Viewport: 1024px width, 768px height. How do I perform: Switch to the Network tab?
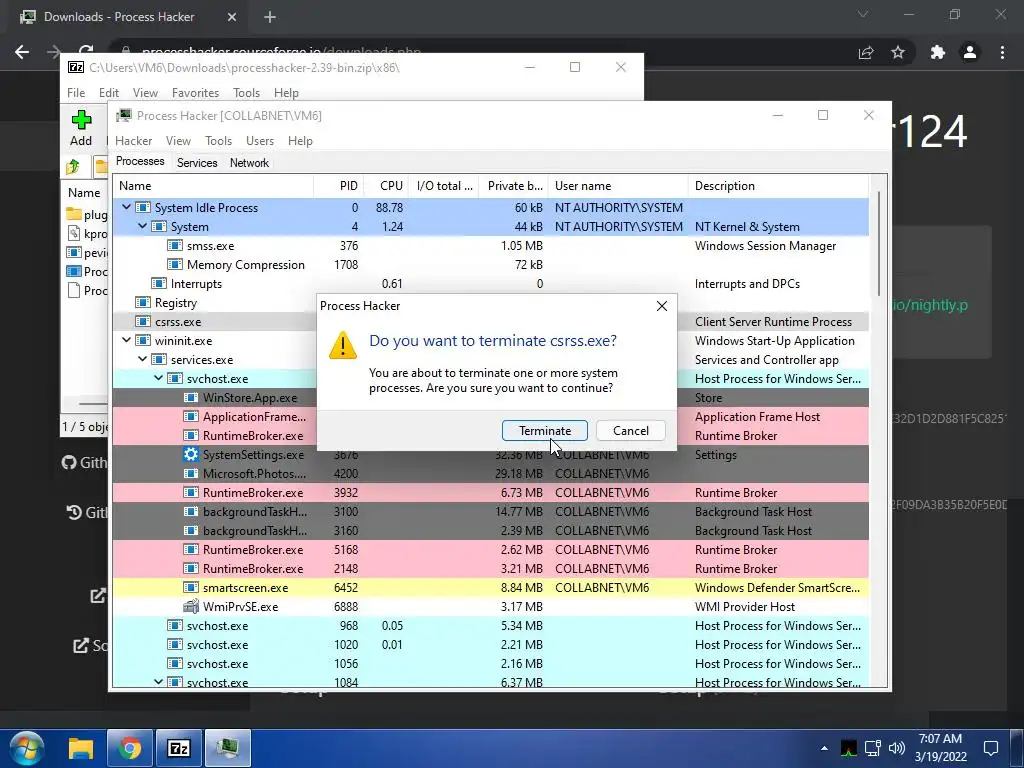click(249, 163)
